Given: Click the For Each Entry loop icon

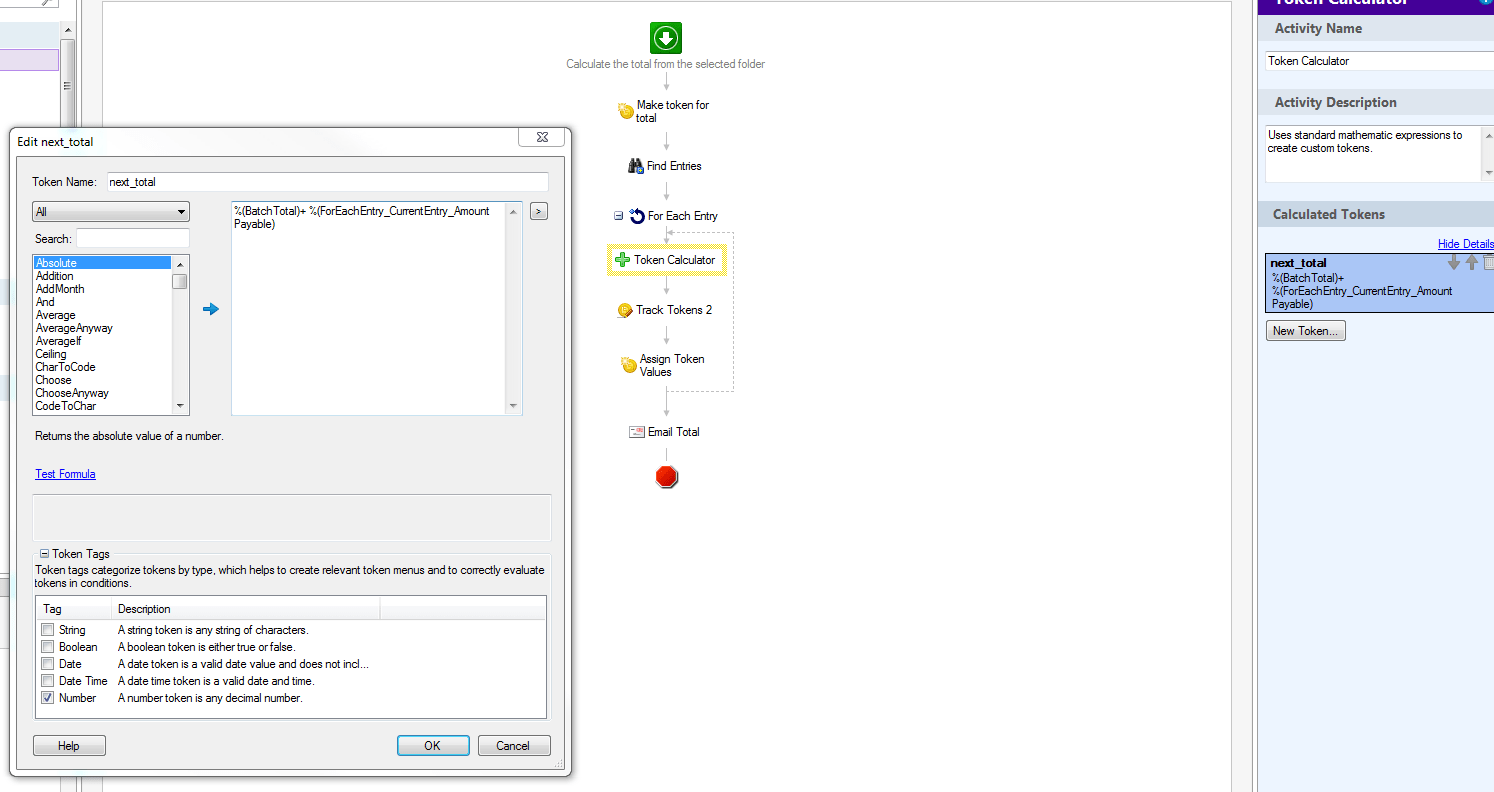Looking at the screenshot, I should 636,216.
